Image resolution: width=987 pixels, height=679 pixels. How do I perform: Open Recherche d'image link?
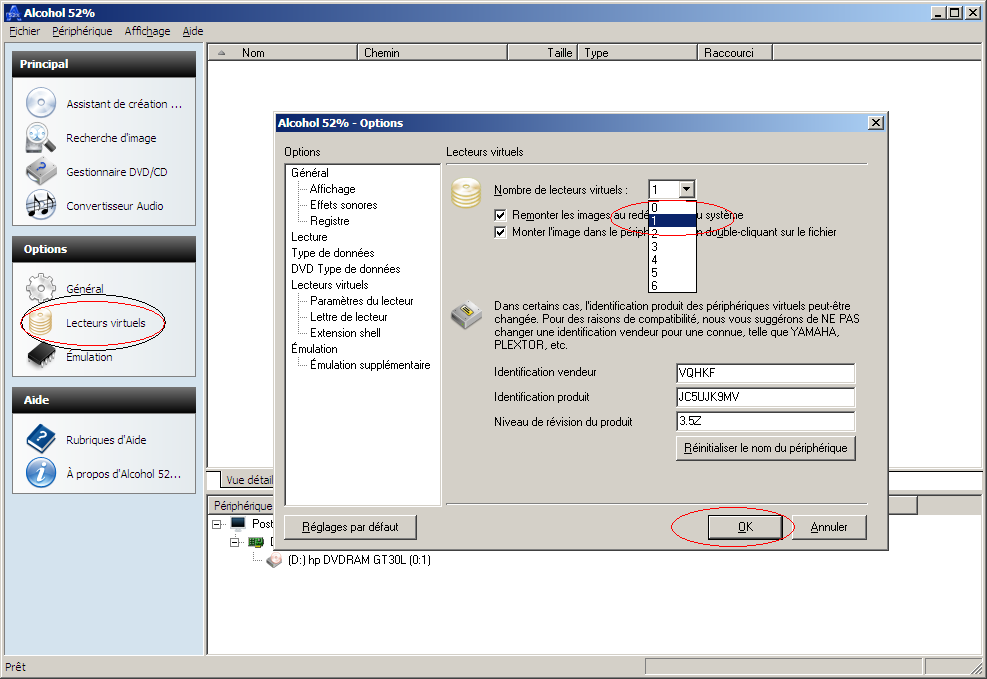[x=111, y=138]
